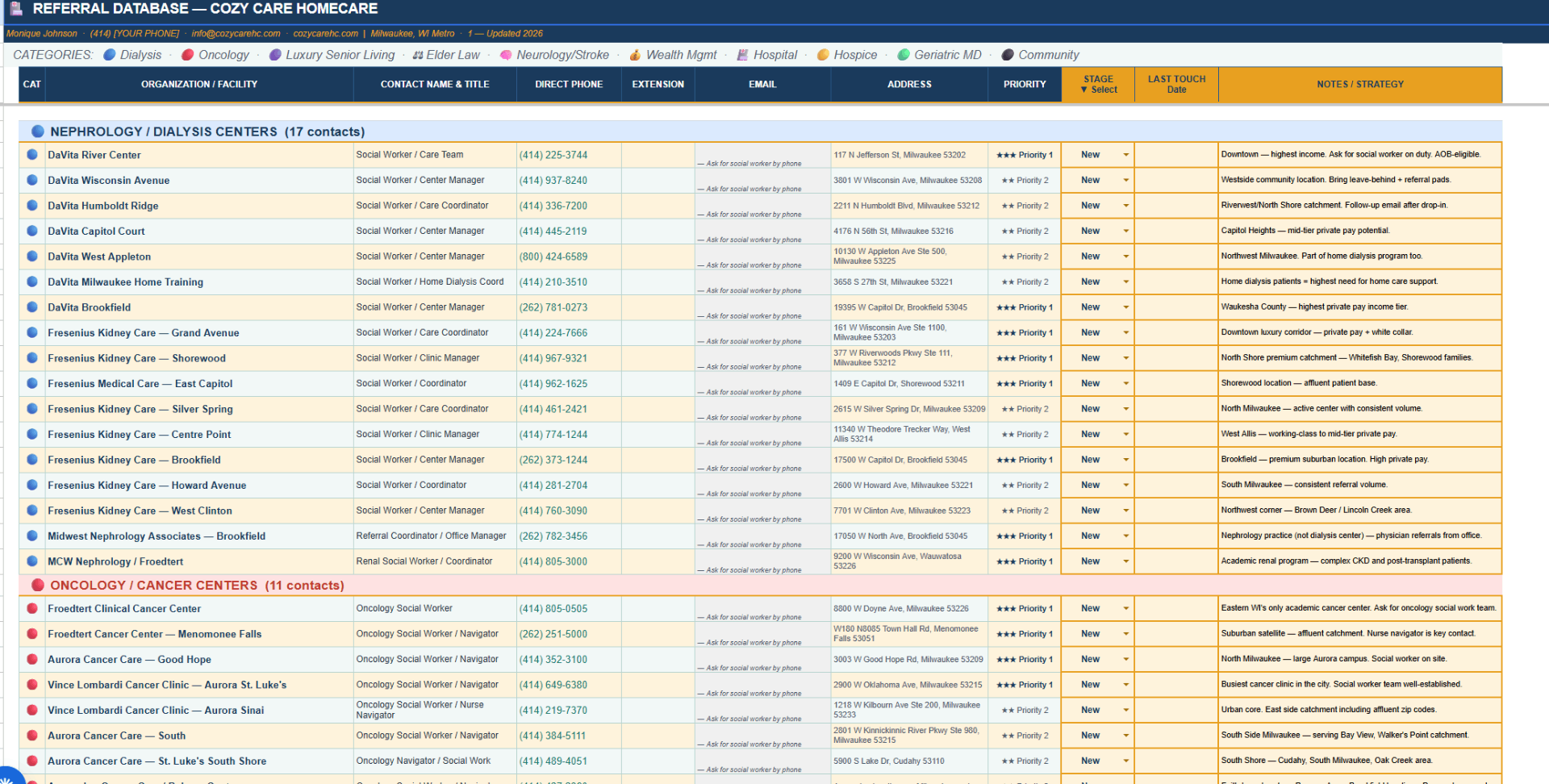This screenshot has width=1549, height=784.
Task: Click phone number (800) 424-6589
Action: coord(553,256)
